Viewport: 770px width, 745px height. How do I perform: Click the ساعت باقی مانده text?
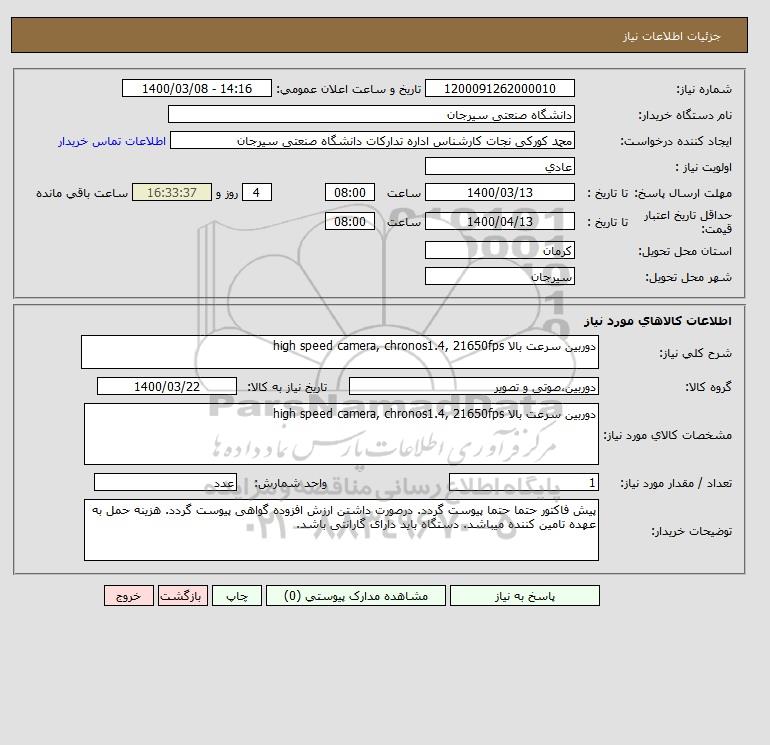(x=82, y=193)
